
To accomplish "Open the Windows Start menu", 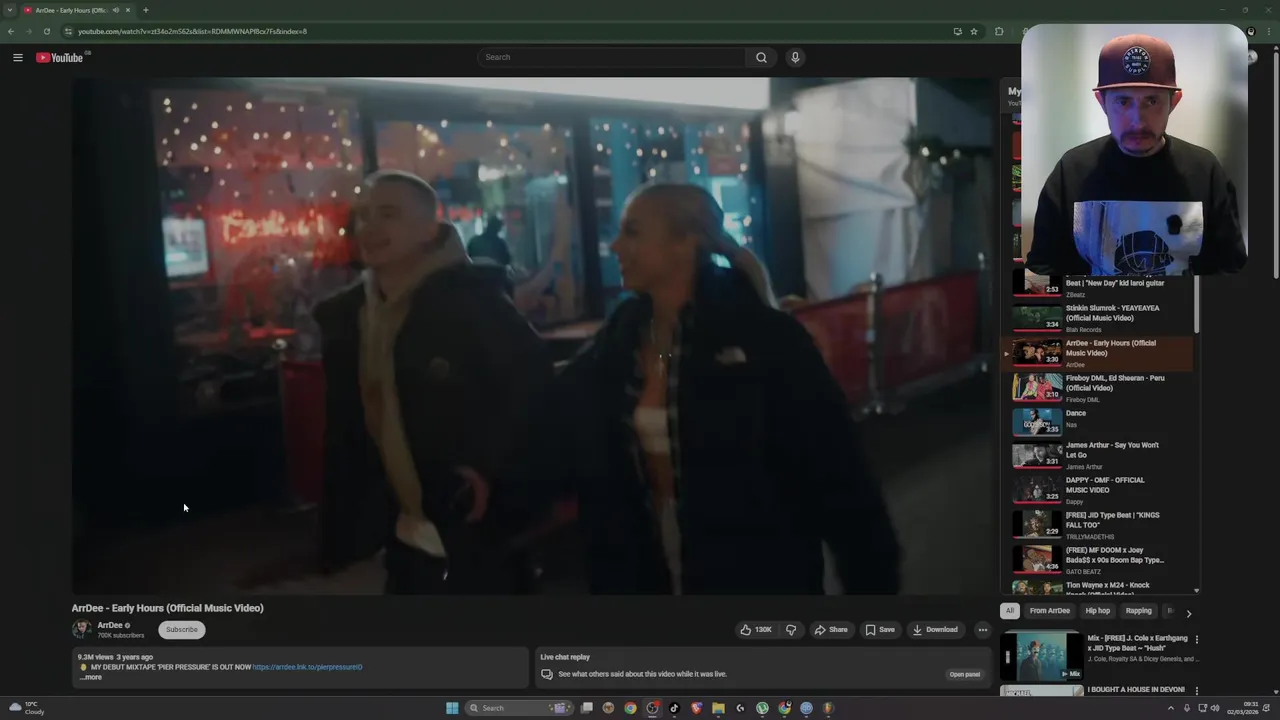I will (452, 708).
